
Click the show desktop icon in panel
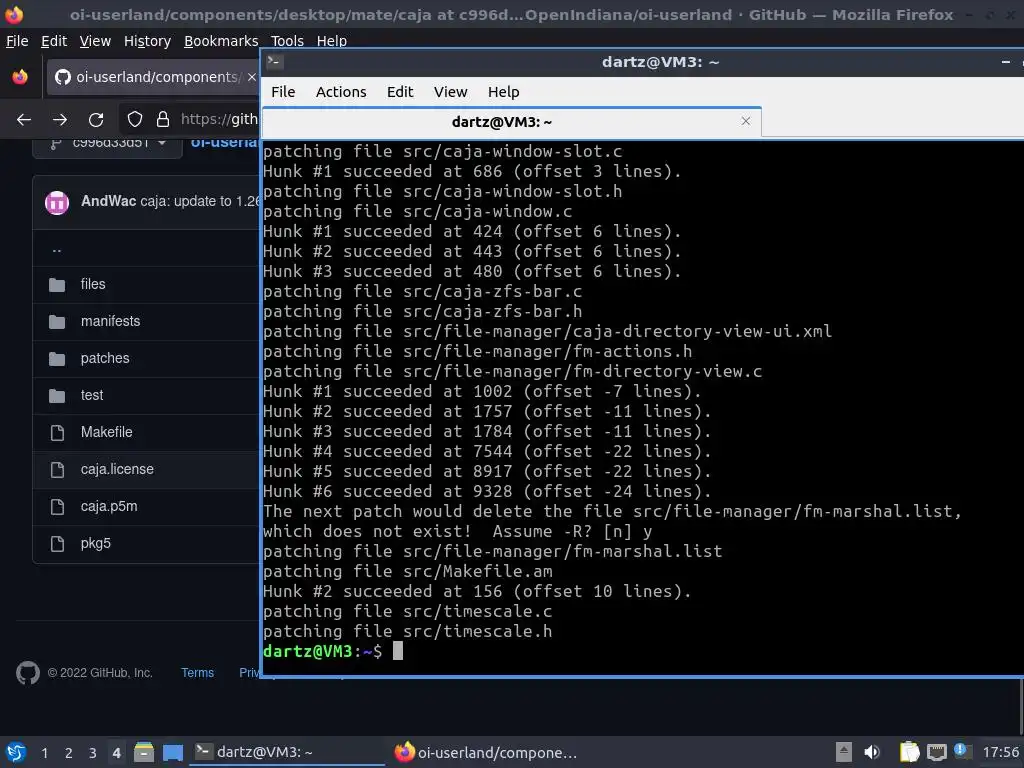tap(172, 752)
